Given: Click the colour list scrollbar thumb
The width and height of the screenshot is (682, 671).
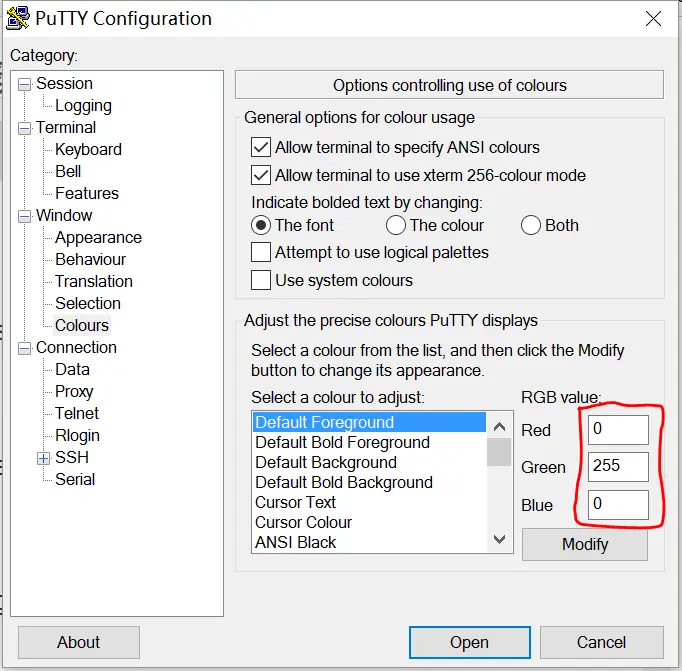Looking at the screenshot, I should click(x=499, y=452).
